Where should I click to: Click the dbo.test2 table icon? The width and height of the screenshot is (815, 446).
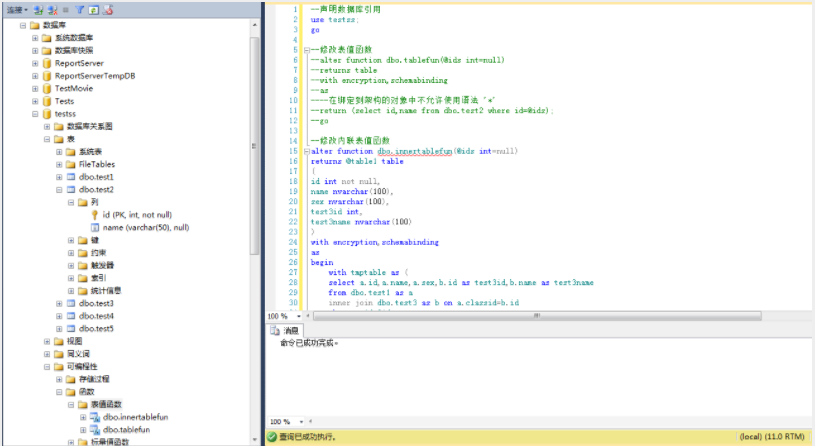pos(71,190)
